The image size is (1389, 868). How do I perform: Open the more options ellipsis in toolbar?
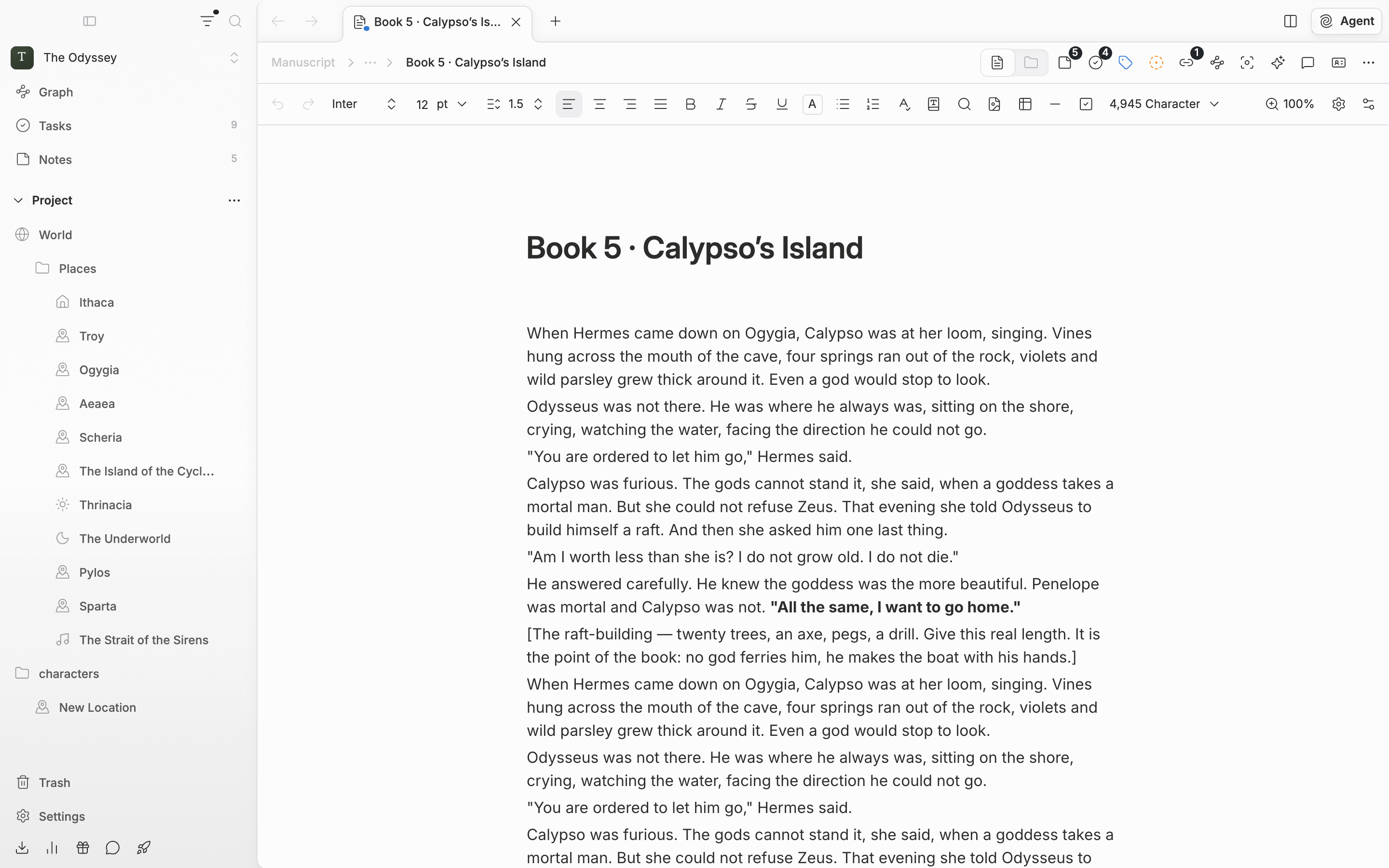tap(1368, 63)
